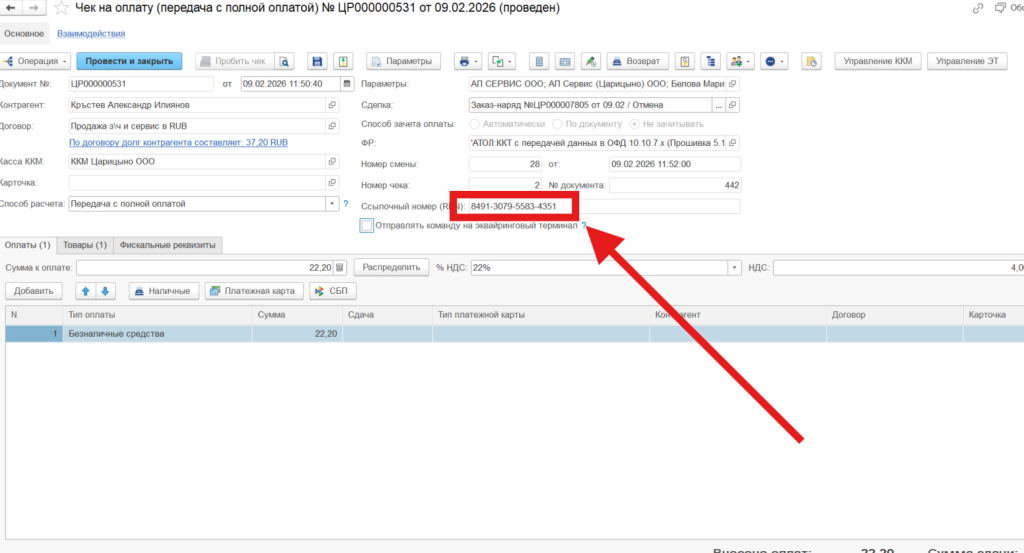Click the favorite star icon in title

pos(62,9)
